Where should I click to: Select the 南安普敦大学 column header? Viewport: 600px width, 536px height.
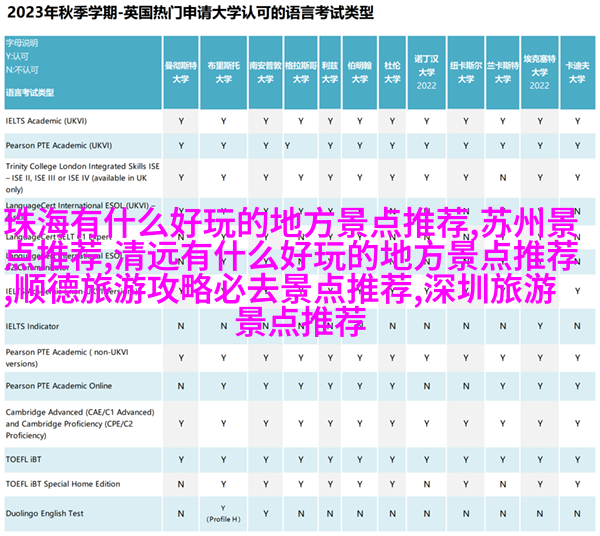point(266,72)
